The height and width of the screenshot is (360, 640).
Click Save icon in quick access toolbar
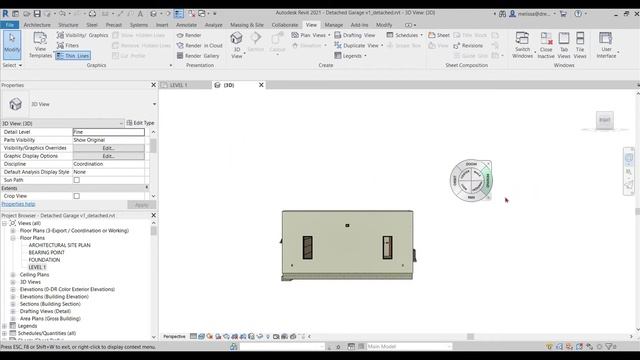pyautogui.click(x=37, y=13)
